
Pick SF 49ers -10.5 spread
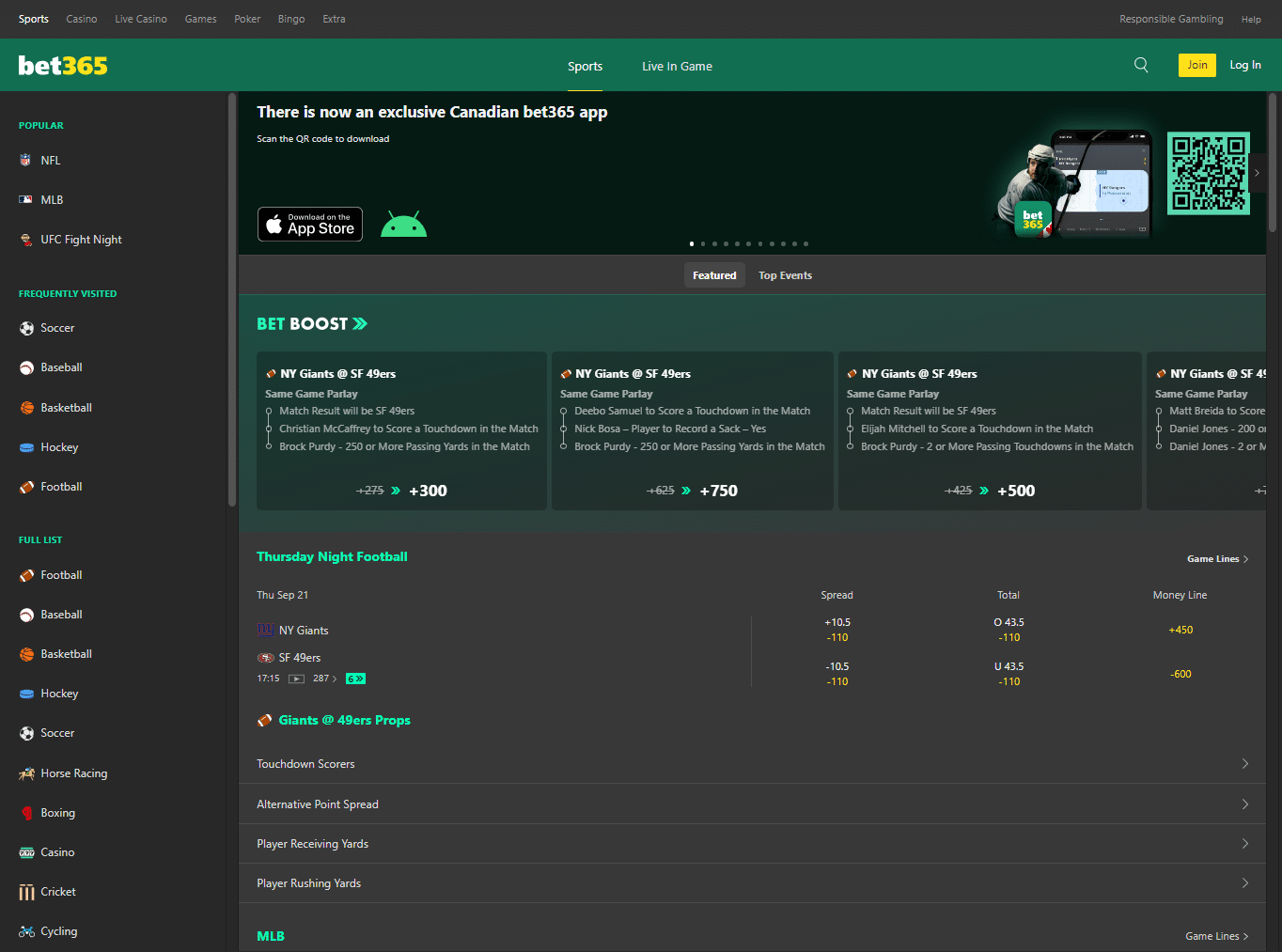[836, 674]
